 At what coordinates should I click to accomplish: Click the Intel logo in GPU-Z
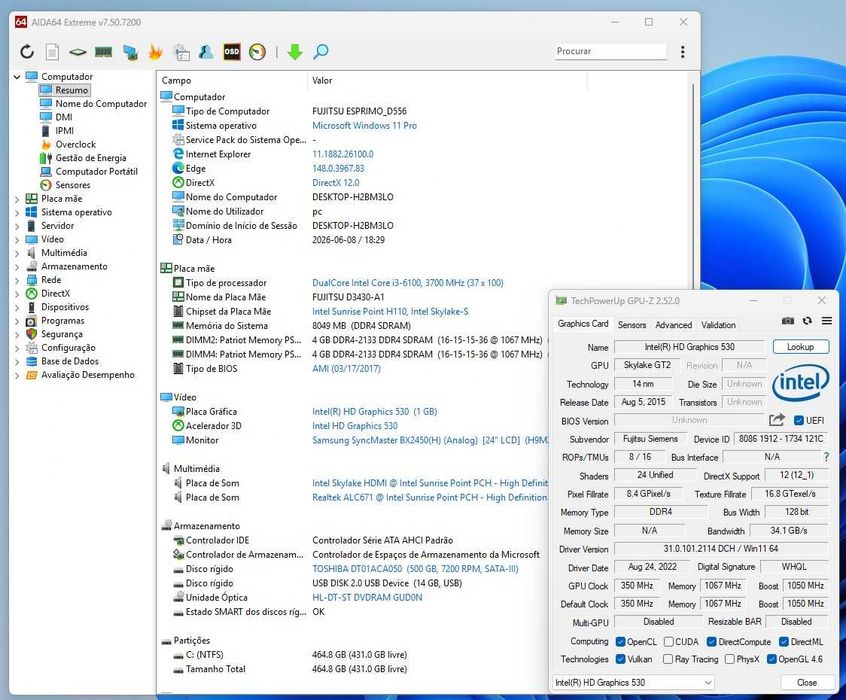(x=801, y=383)
